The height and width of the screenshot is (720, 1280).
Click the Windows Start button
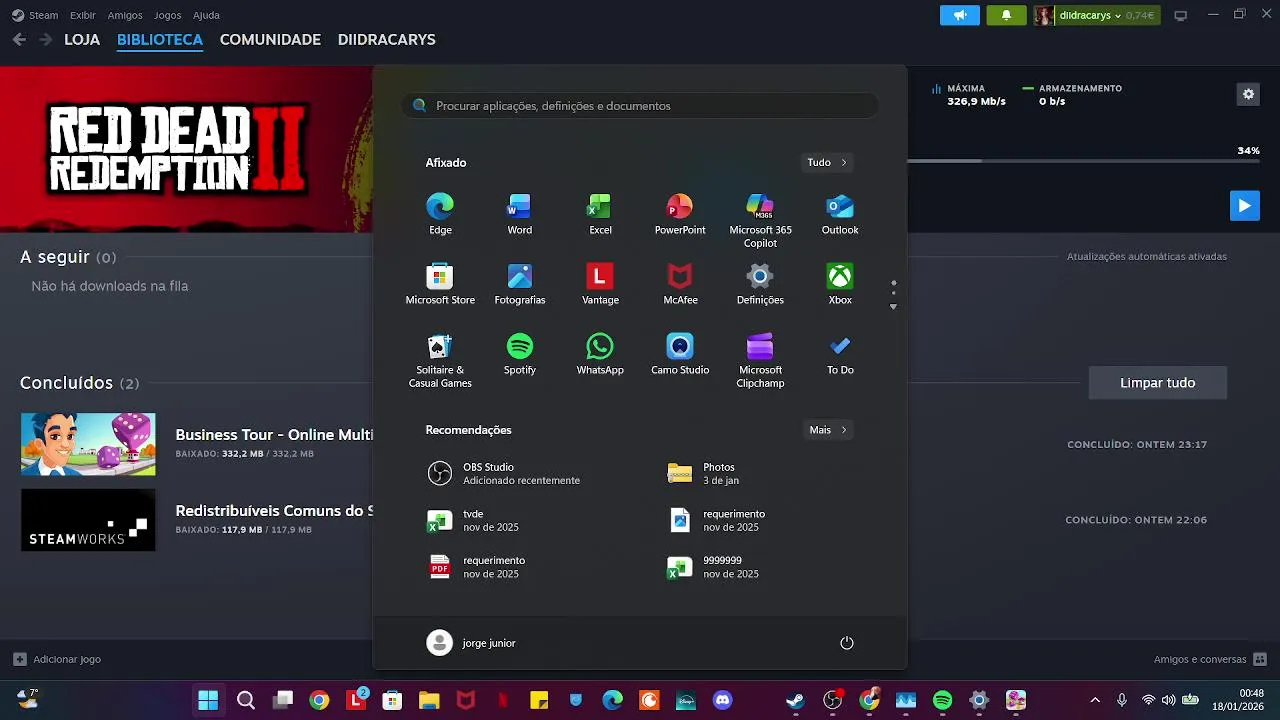tap(208, 700)
